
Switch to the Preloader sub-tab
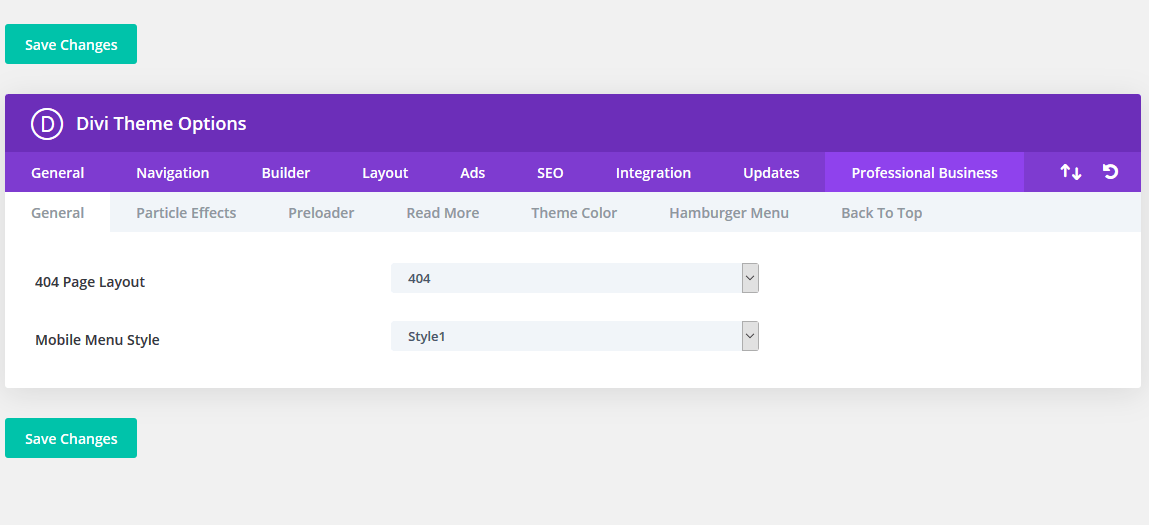click(321, 213)
